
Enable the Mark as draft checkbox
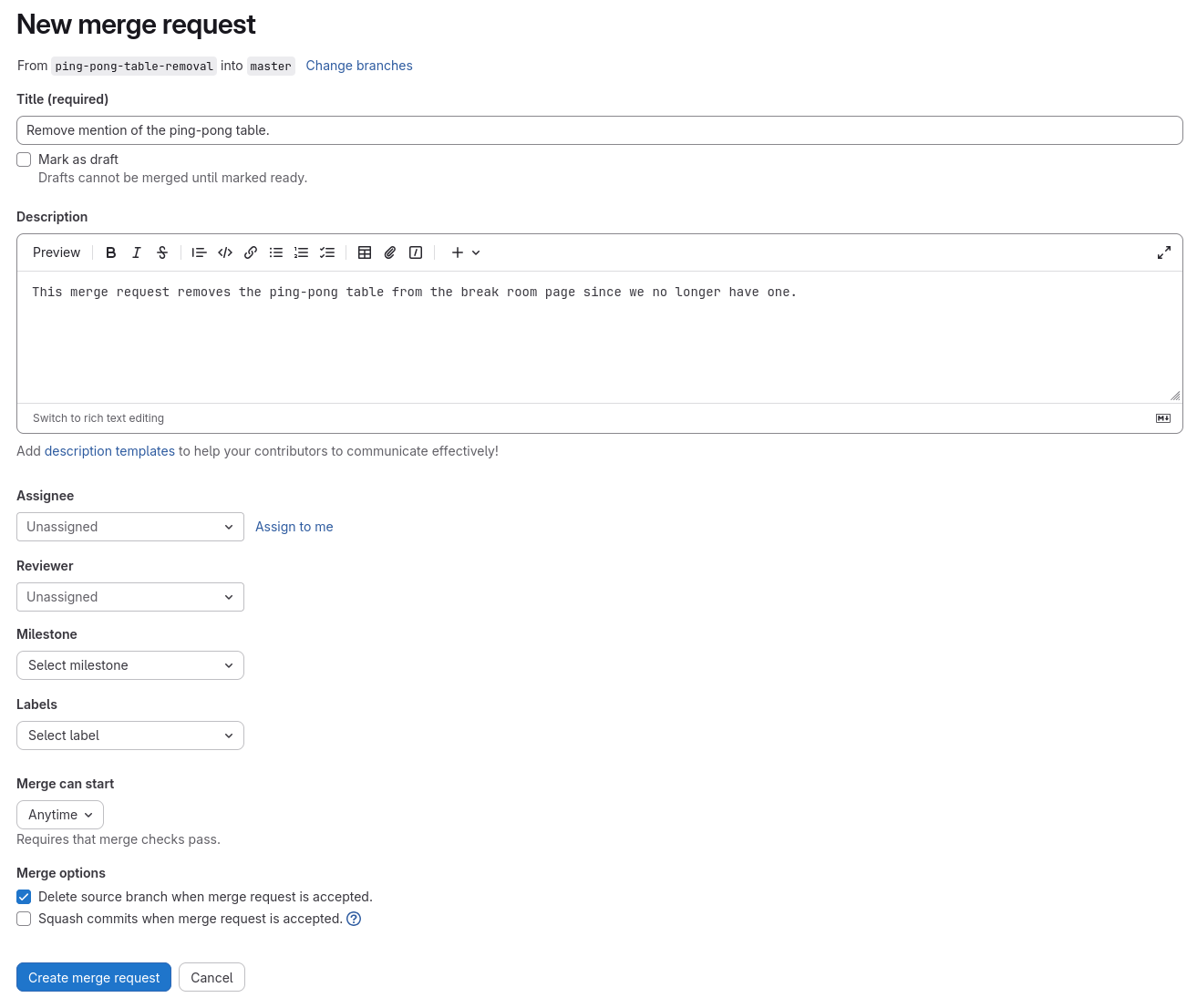click(x=24, y=159)
